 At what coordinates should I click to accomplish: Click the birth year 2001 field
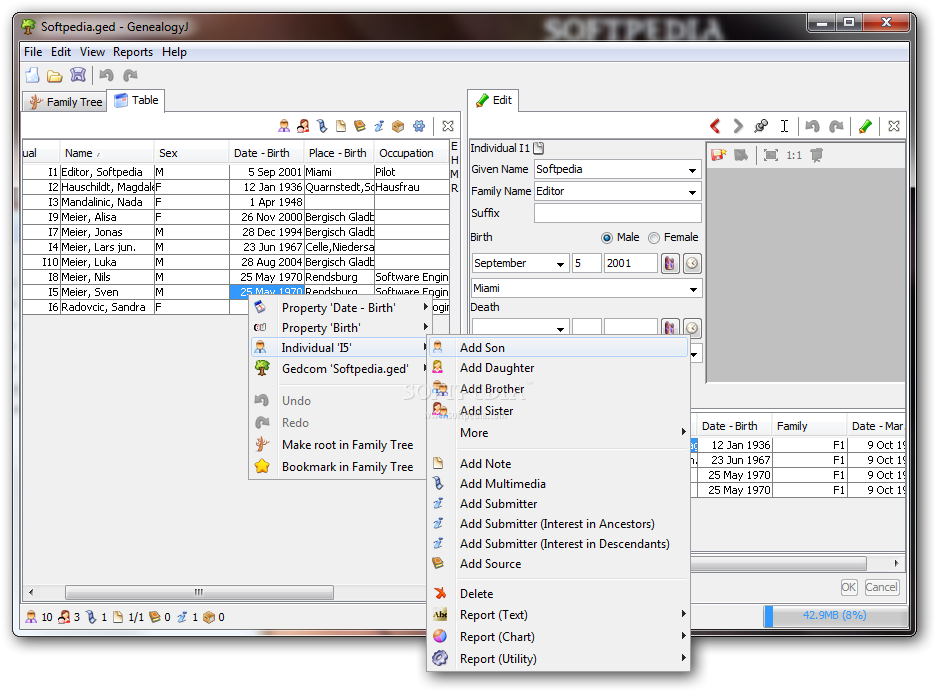(x=630, y=264)
